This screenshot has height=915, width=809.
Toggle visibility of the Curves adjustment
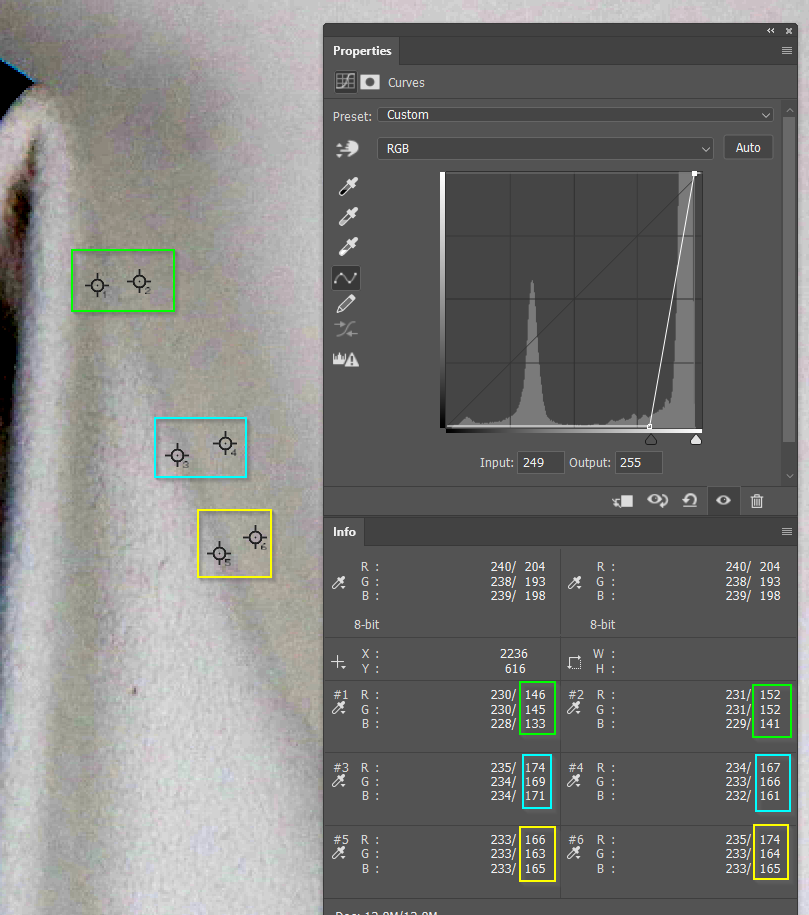tap(723, 501)
